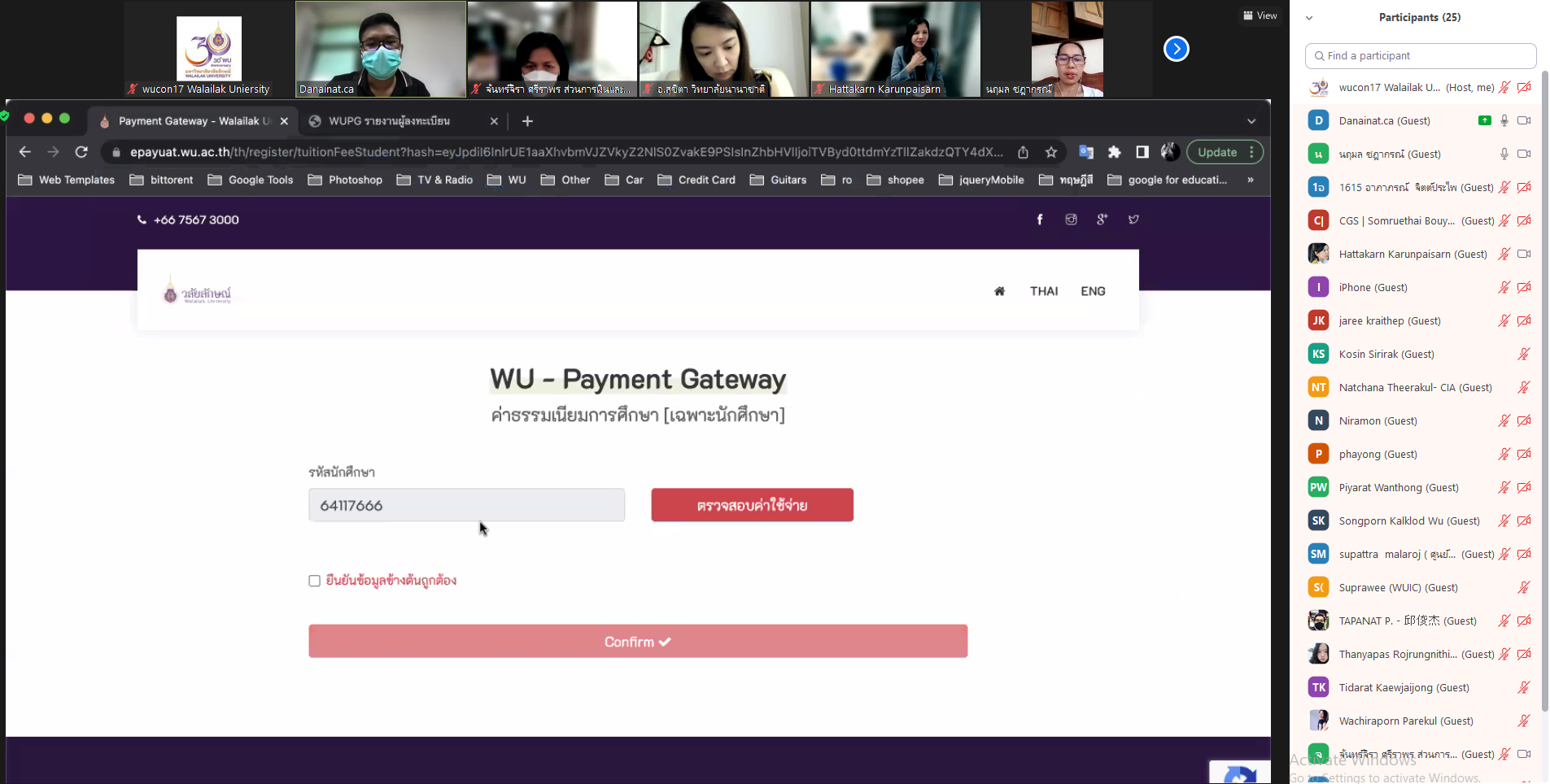This screenshot has width=1550, height=784.
Task: Reload the page with the refresh icon
Action: pos(81,152)
